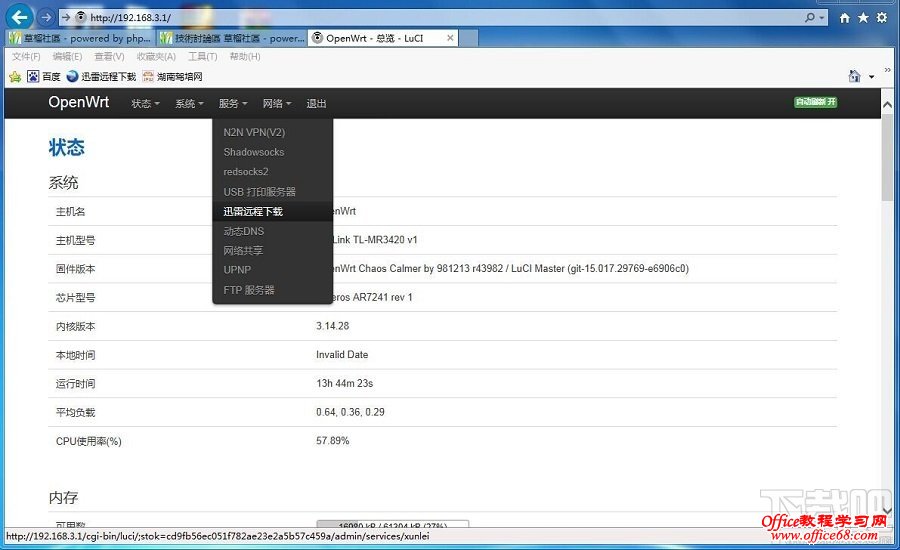Expand the 网络 navigation dropdown

[x=277, y=103]
